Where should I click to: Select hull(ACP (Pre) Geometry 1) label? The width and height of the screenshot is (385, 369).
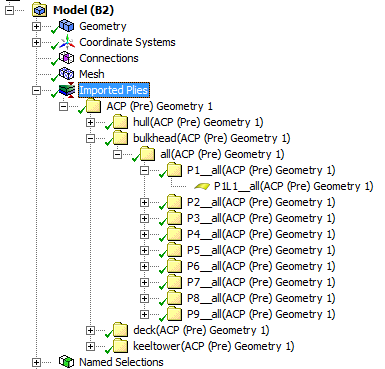click(x=198, y=122)
